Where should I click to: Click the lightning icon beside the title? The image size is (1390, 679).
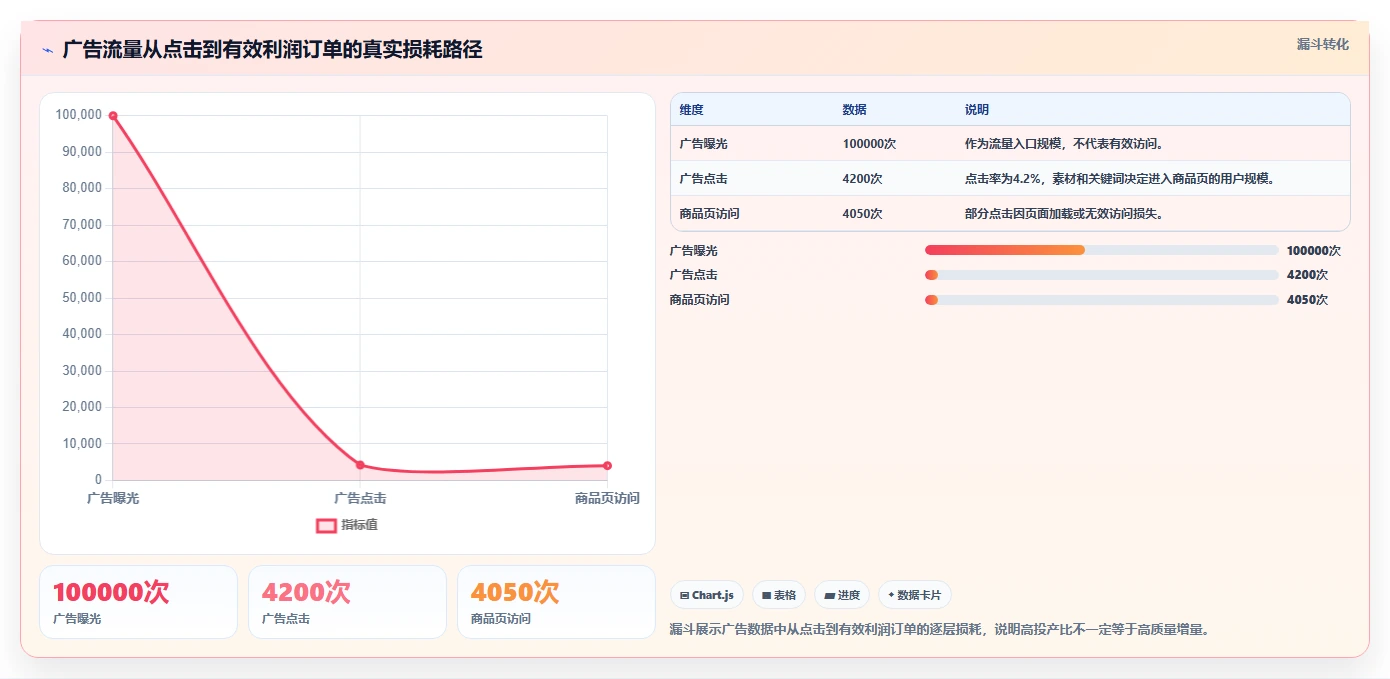(47, 50)
